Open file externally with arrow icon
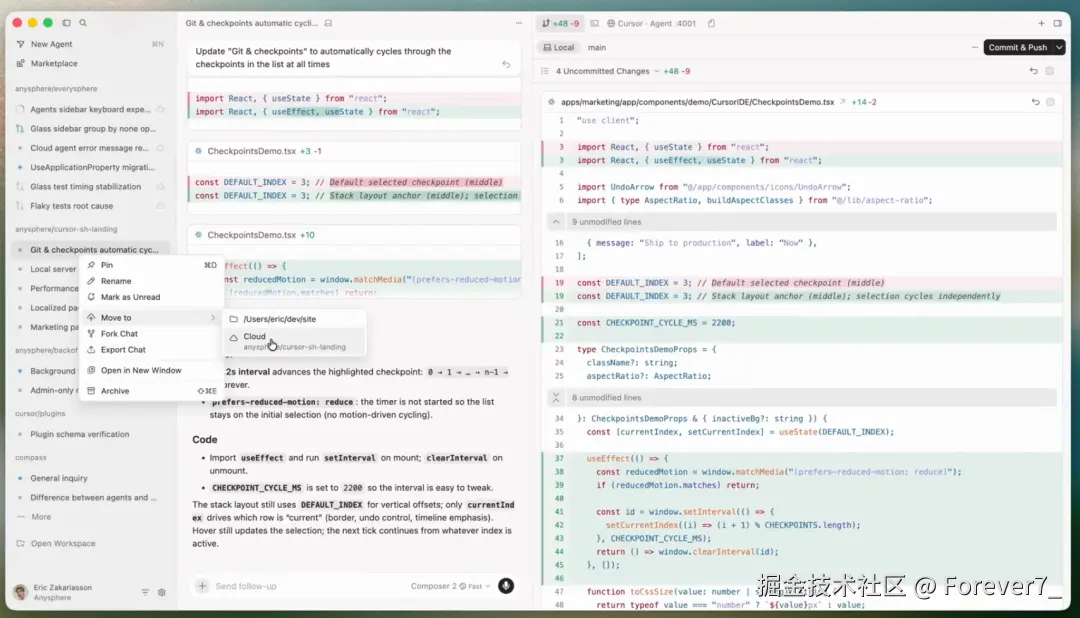 (x=842, y=102)
